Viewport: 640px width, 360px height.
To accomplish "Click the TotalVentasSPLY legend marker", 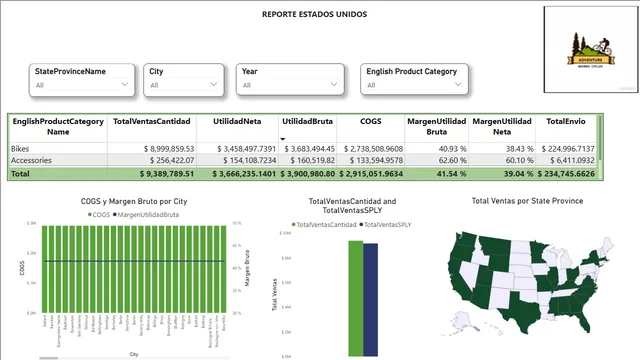I will pos(361,224).
